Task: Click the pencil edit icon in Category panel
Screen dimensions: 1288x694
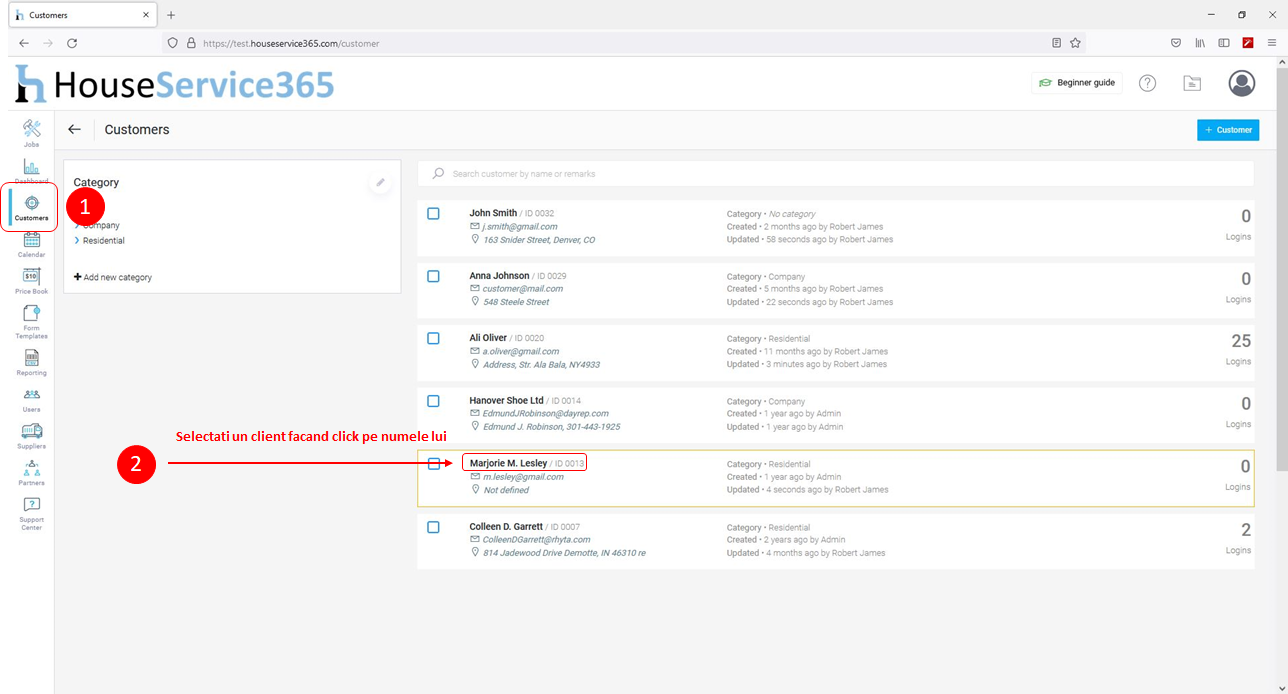Action: [x=380, y=182]
